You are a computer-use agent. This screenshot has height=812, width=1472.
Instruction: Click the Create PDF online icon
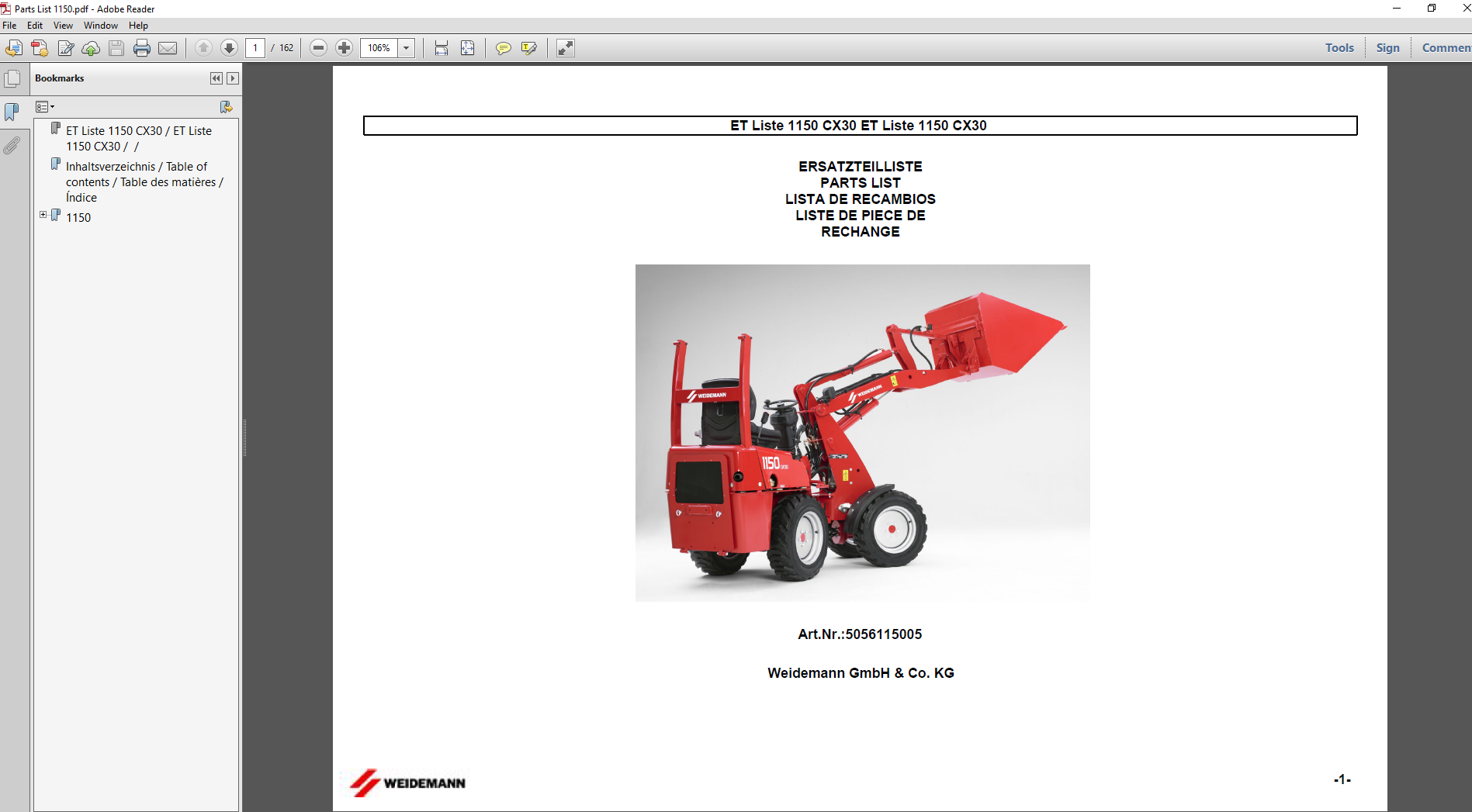pyautogui.click(x=40, y=48)
